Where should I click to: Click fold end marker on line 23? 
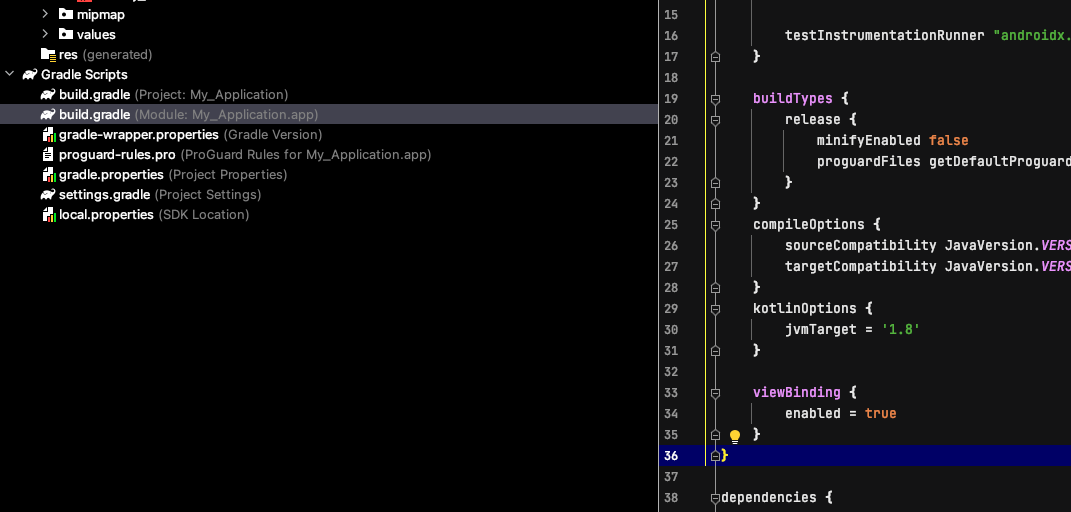[x=715, y=182]
